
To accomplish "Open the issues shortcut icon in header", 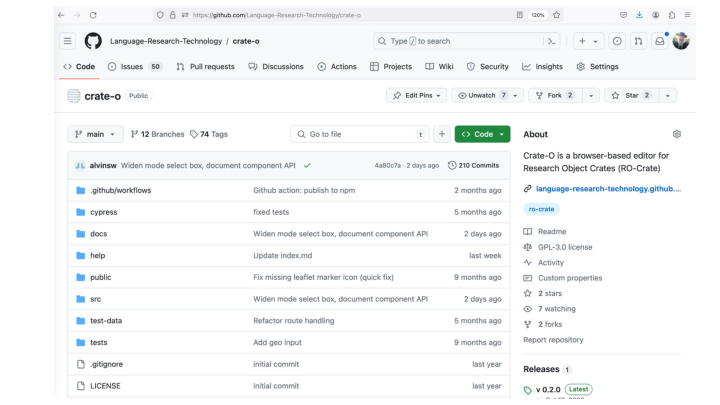I will (x=617, y=41).
